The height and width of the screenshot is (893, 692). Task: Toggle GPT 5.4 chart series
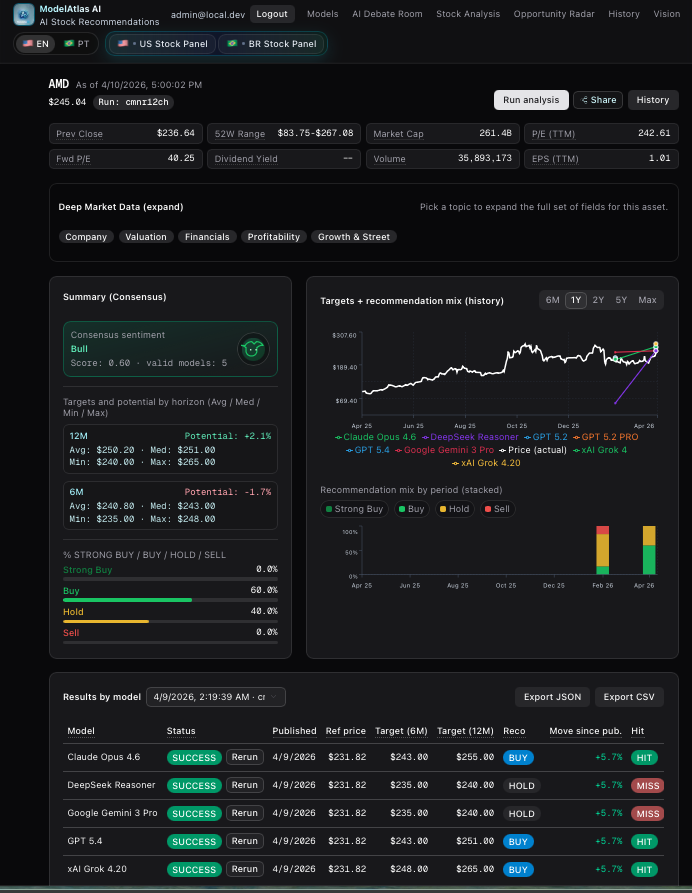point(368,450)
